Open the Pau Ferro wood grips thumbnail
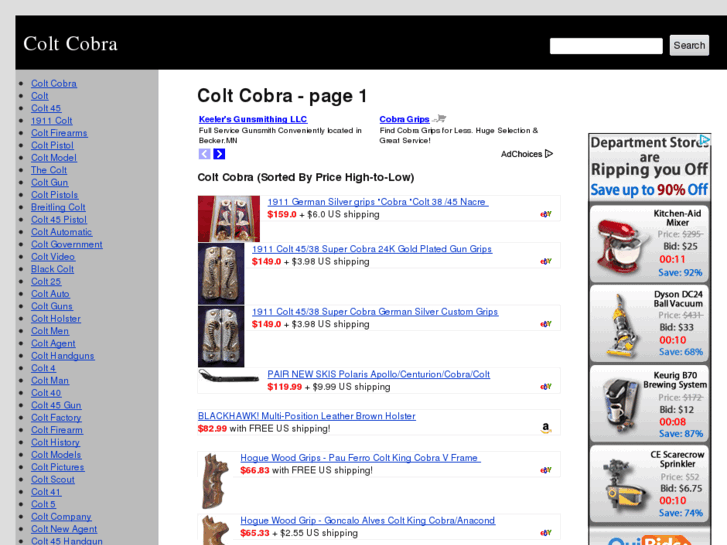 [x=216, y=481]
